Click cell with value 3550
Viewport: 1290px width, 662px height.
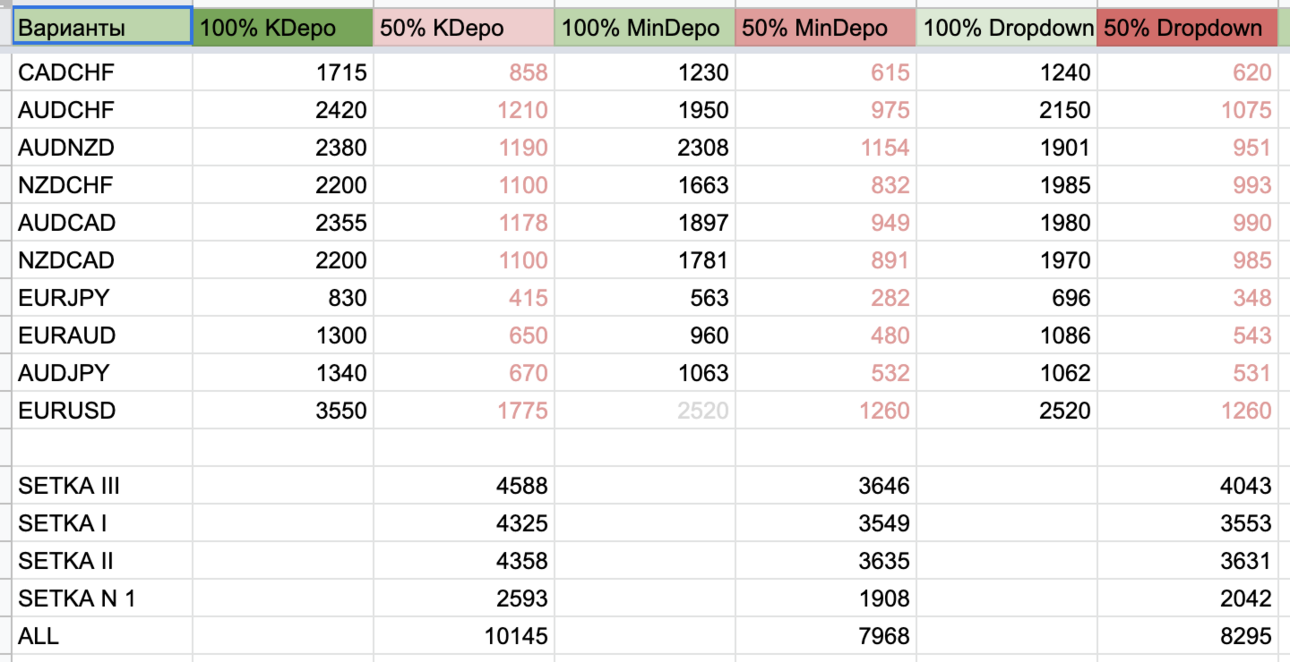click(283, 410)
